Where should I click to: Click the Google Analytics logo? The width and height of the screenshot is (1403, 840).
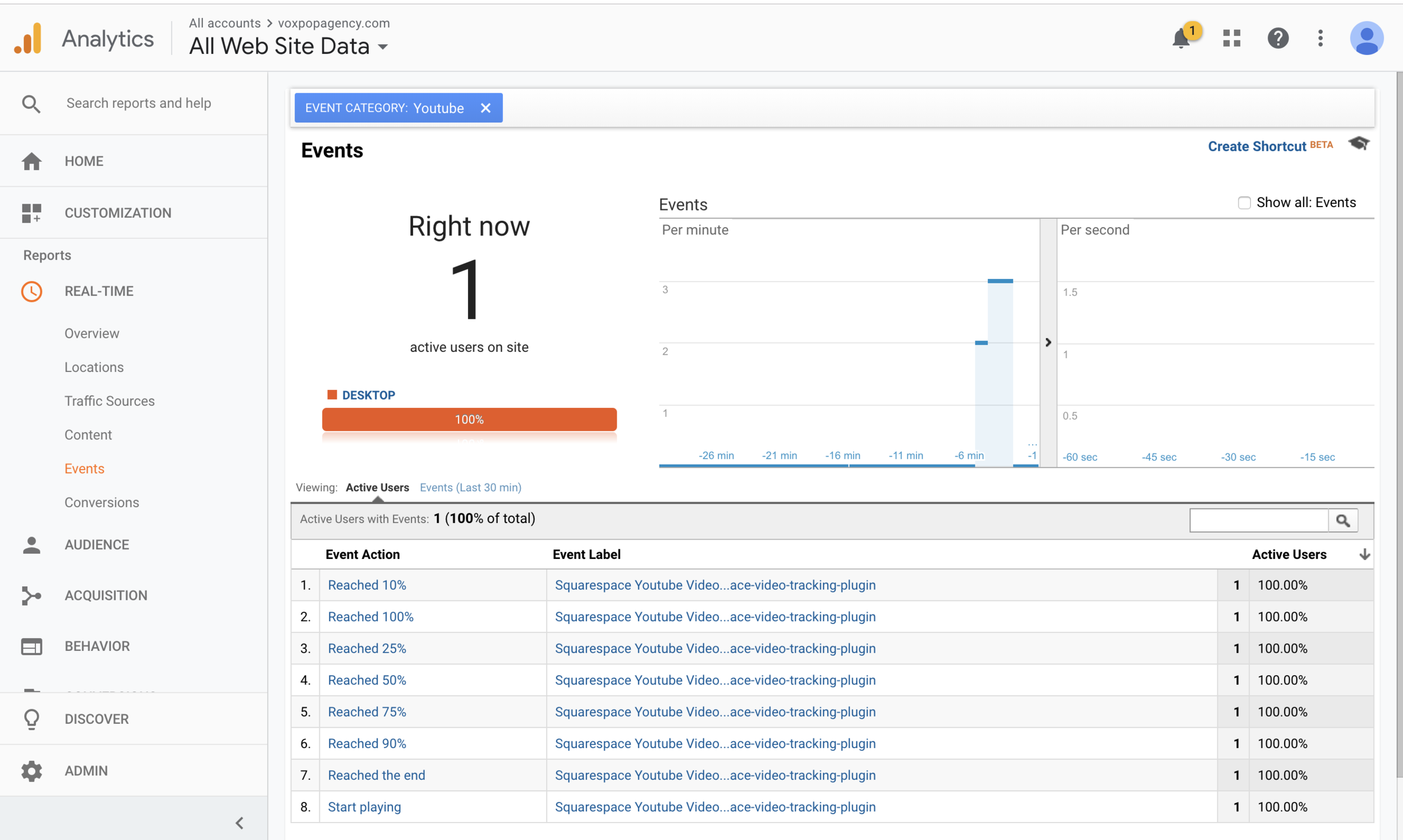tap(28, 38)
